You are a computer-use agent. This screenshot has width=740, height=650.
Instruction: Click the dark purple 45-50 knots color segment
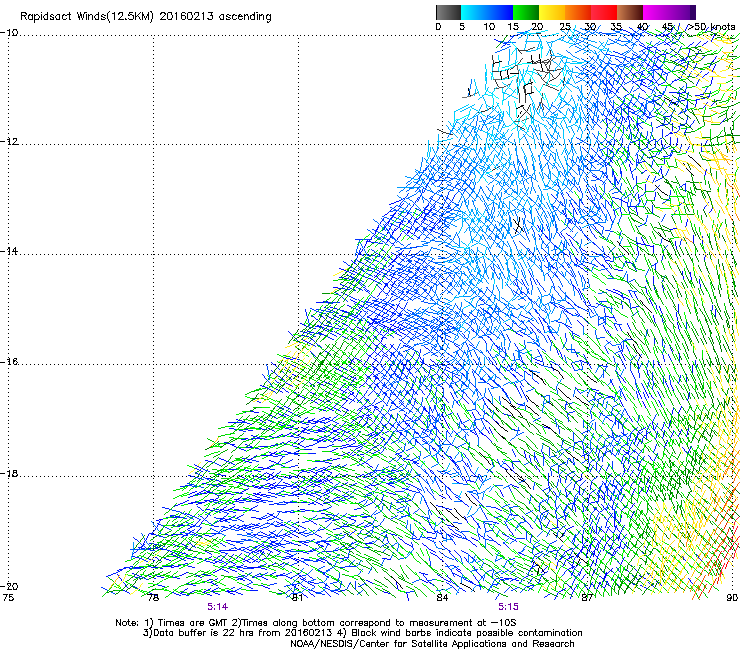(682, 12)
